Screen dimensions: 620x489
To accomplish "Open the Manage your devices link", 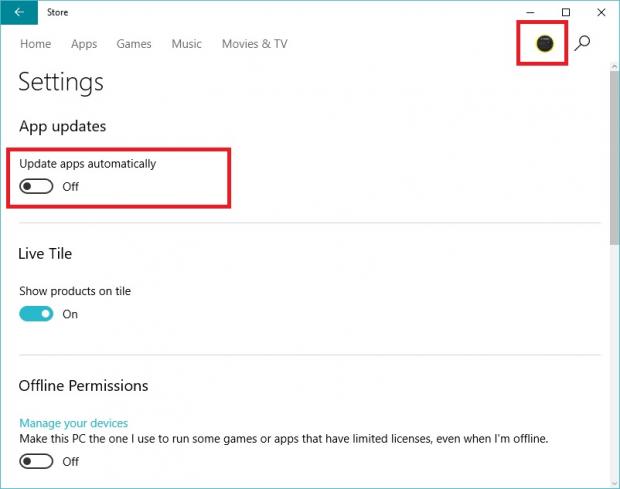I will point(74,423).
